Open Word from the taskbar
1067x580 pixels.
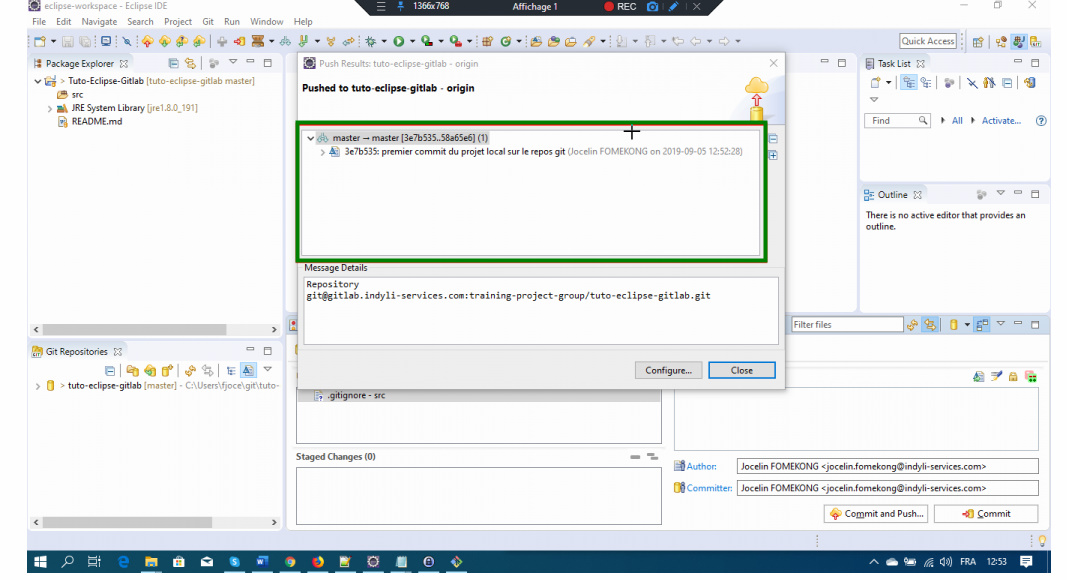click(262, 562)
